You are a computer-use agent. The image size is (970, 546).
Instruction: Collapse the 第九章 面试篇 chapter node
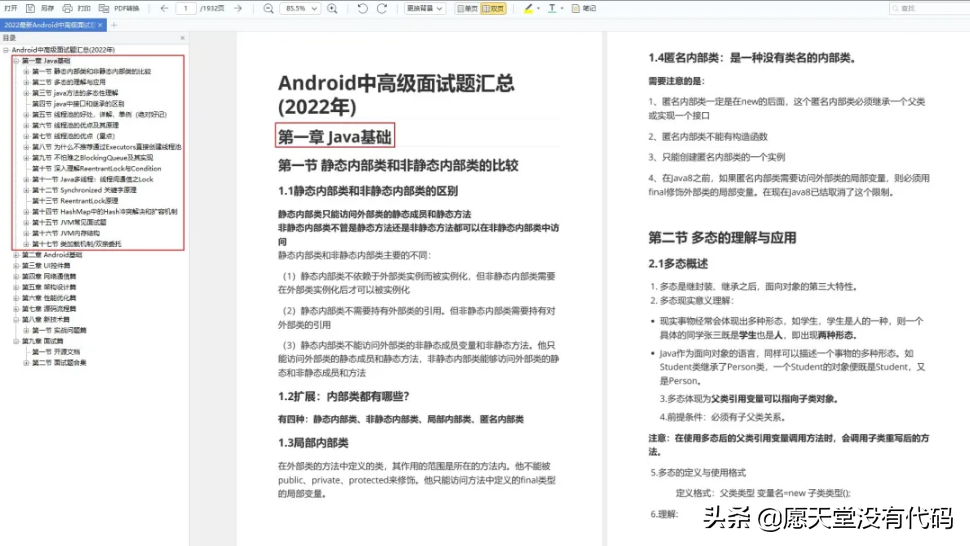click(x=16, y=341)
